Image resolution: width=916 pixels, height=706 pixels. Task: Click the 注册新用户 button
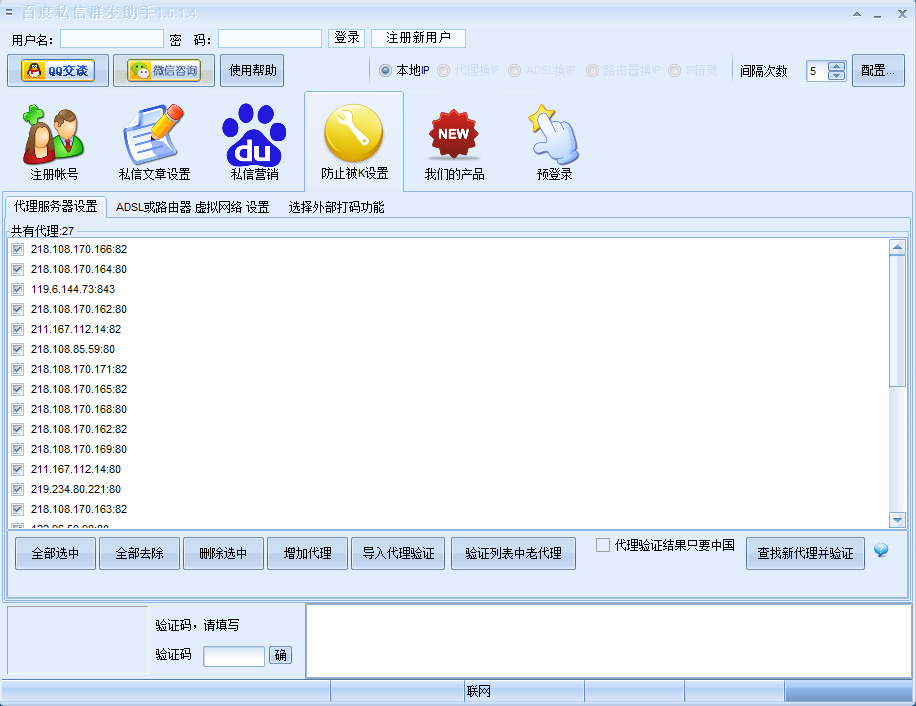[418, 38]
